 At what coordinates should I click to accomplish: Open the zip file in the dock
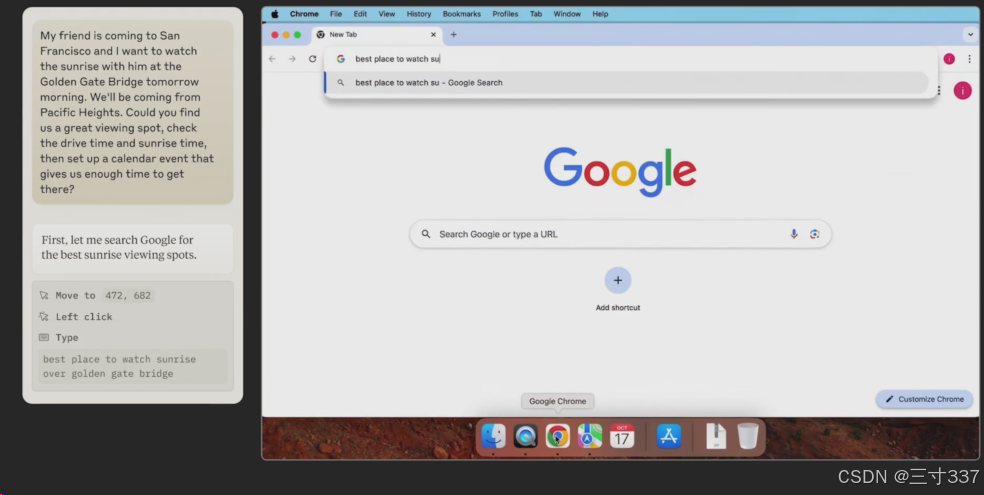click(716, 436)
